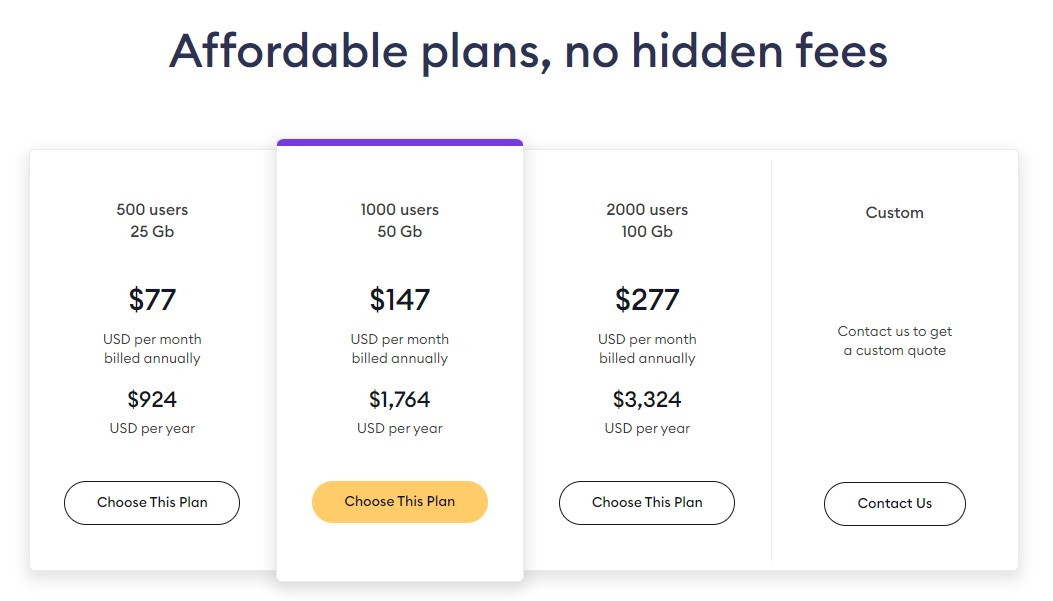
Task: Select the 1000 users 50 Gb label
Action: point(400,220)
